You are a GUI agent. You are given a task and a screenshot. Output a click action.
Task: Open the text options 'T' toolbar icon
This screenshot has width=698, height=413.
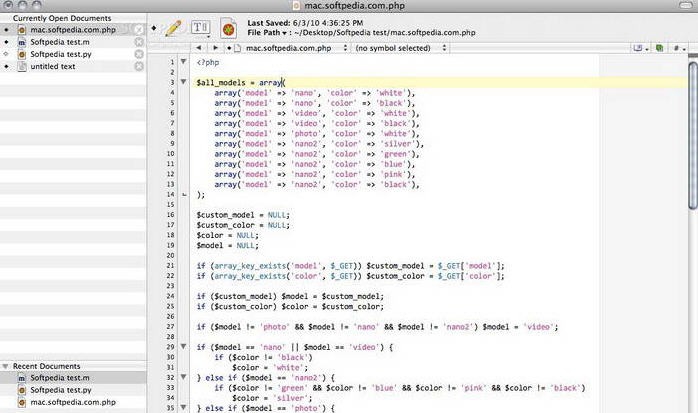point(200,28)
